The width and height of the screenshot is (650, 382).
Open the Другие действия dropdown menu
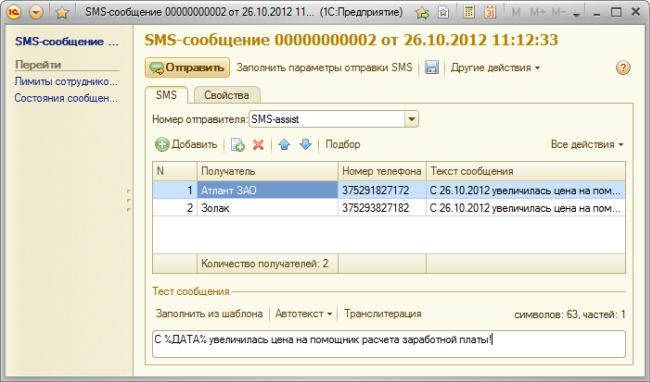[x=495, y=68]
